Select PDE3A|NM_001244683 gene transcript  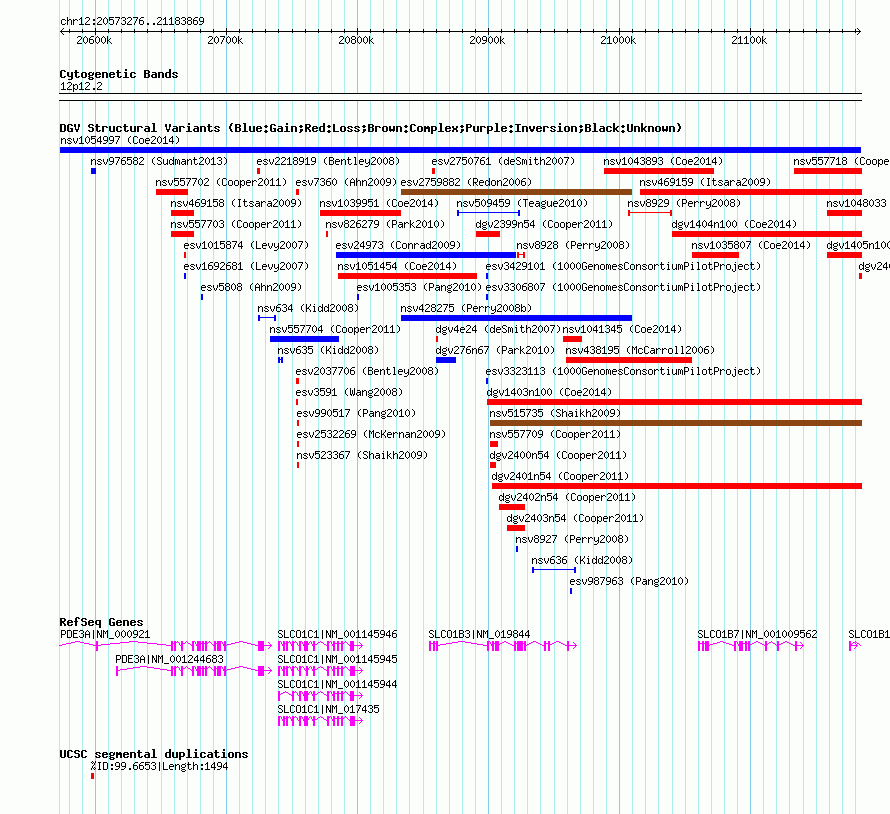coord(194,670)
